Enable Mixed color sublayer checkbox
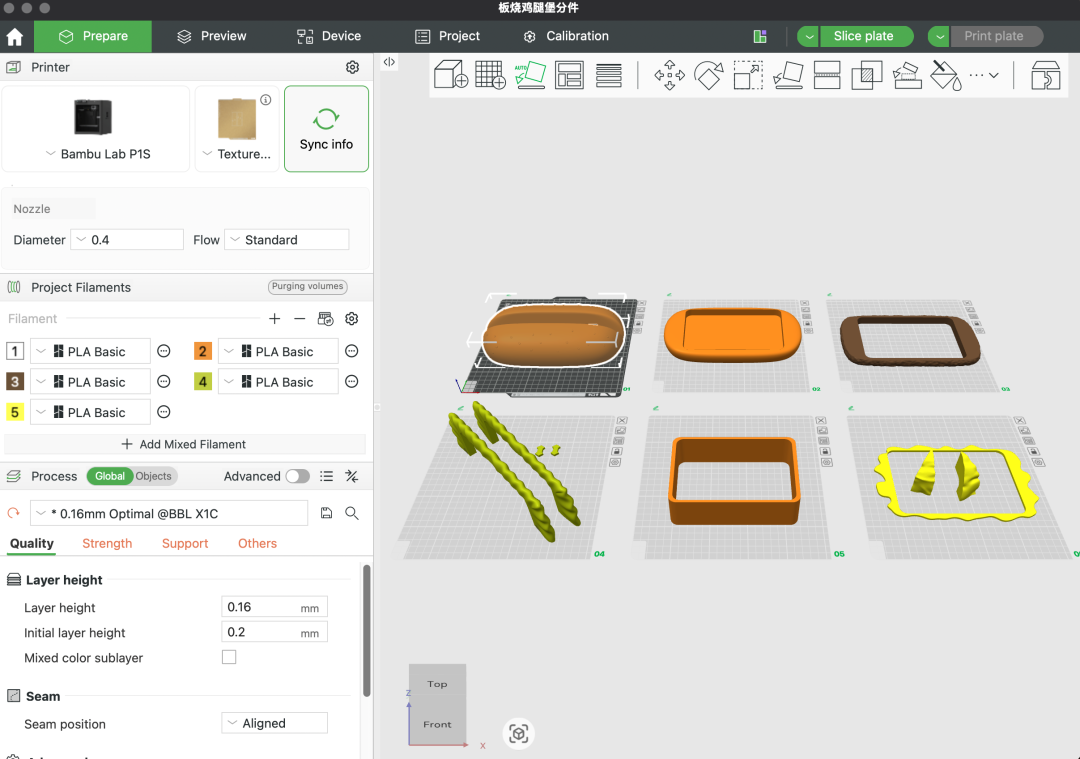The height and width of the screenshot is (759, 1080). coord(229,657)
